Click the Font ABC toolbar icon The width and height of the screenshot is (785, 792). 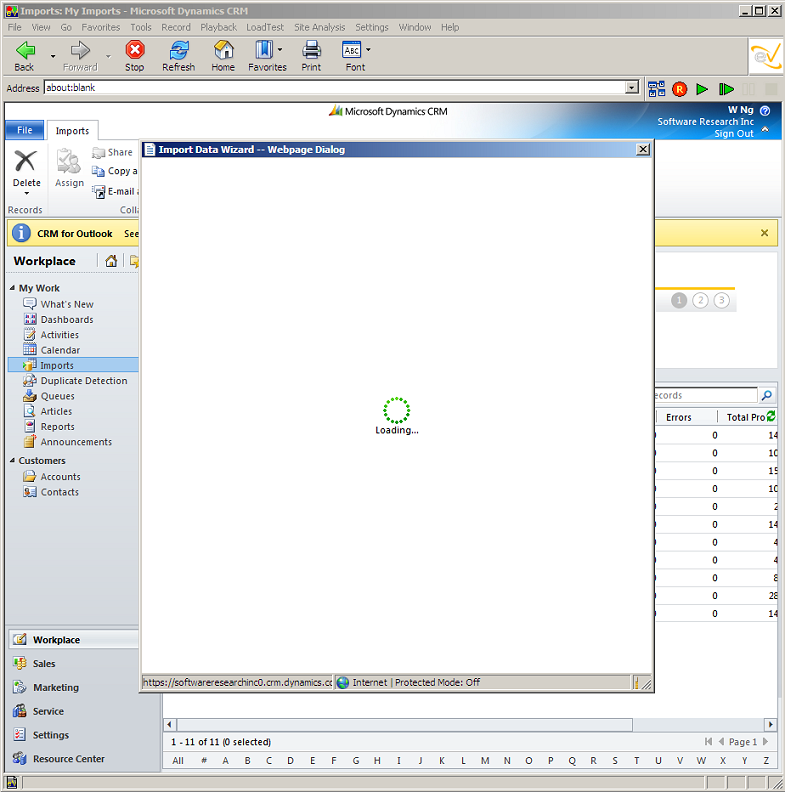pos(352,50)
